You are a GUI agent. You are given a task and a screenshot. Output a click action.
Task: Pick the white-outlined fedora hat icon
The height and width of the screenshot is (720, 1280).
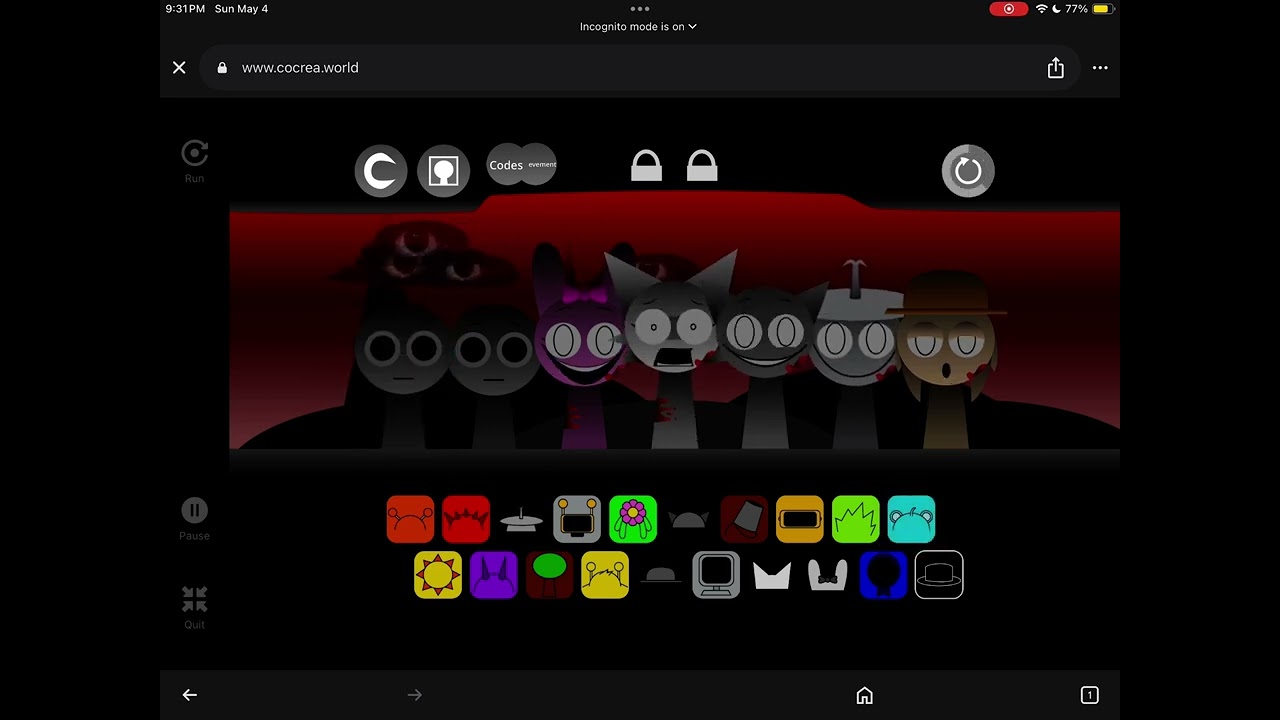click(939, 575)
